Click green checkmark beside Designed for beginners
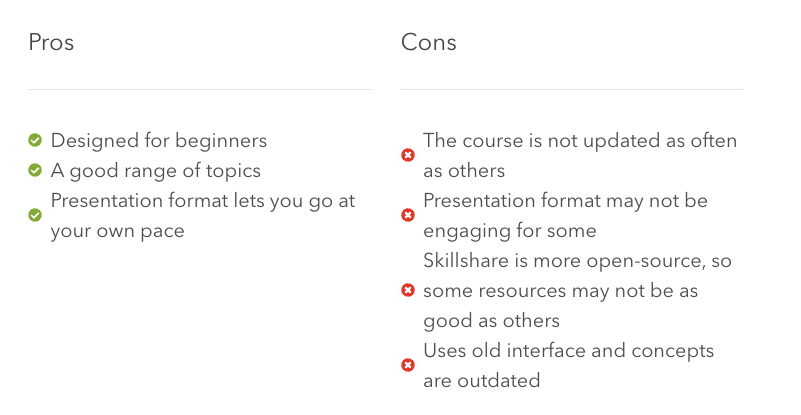 point(35,140)
